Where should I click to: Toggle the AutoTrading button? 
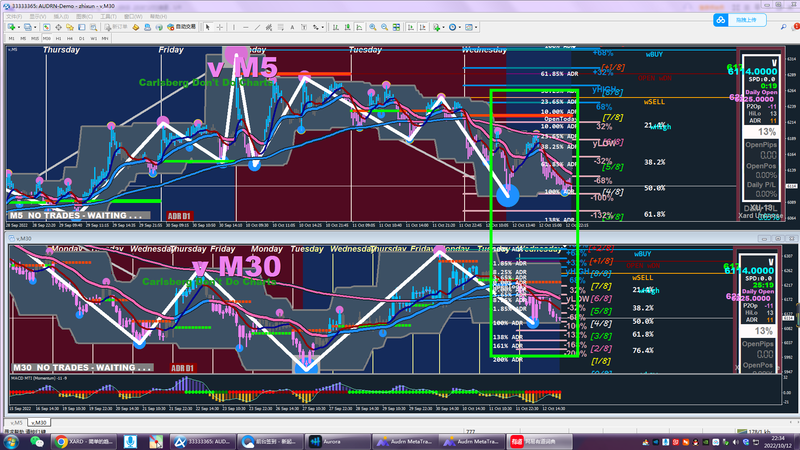181,27
